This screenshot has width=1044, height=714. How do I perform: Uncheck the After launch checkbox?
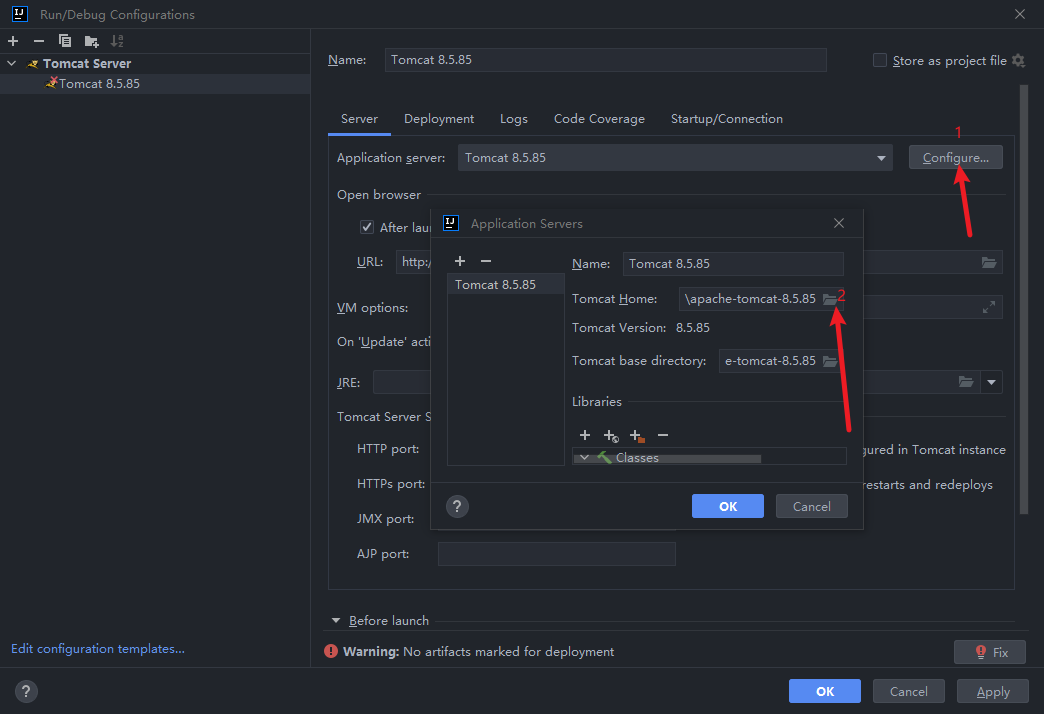[x=367, y=227]
